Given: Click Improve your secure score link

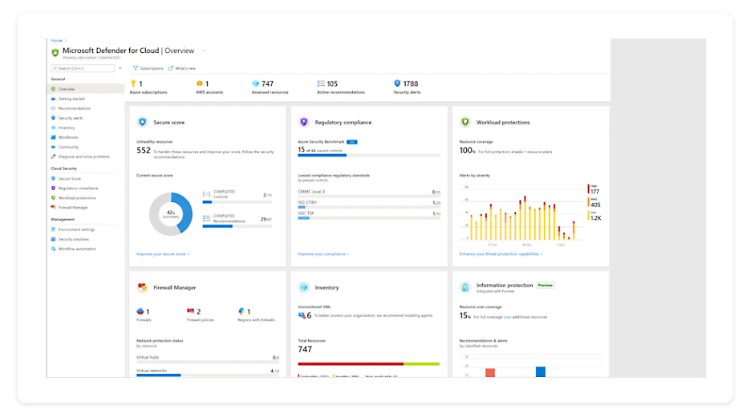Looking at the screenshot, I should pyautogui.click(x=163, y=254).
